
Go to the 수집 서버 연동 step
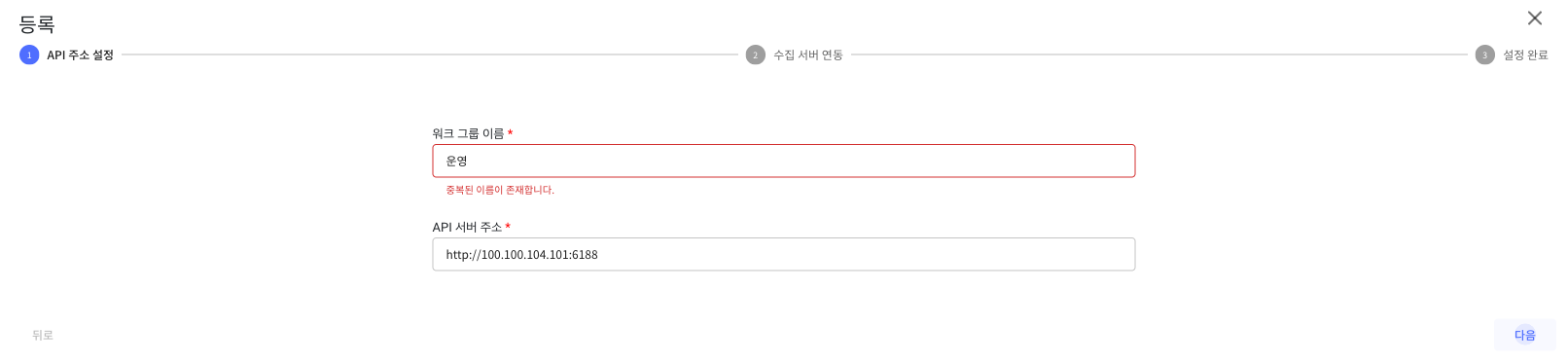click(x=808, y=54)
